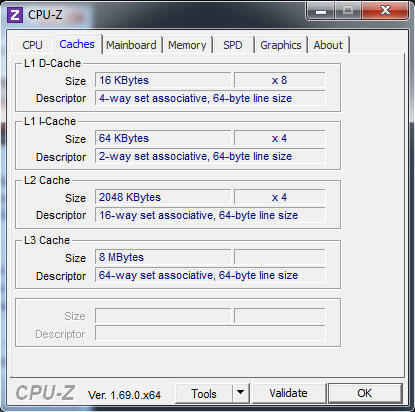This screenshot has height=412, width=415.
Task: Click L1 I-Cache size 64 KBytes
Action: pyautogui.click(x=163, y=138)
